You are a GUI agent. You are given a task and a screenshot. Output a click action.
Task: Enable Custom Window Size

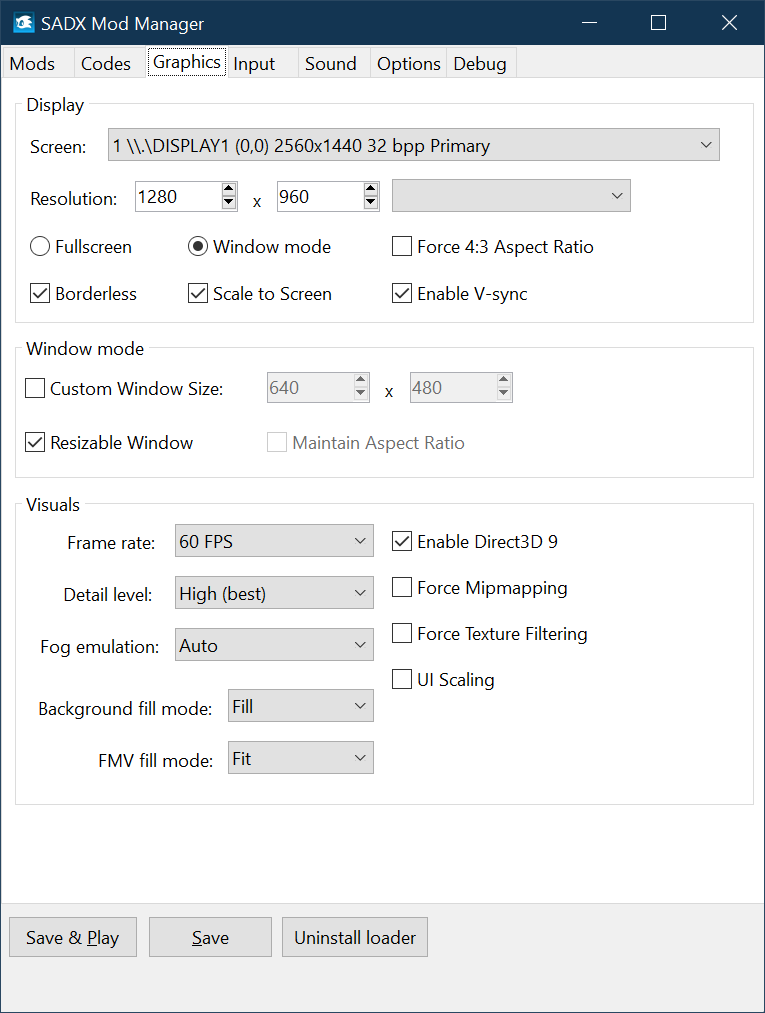coord(35,388)
